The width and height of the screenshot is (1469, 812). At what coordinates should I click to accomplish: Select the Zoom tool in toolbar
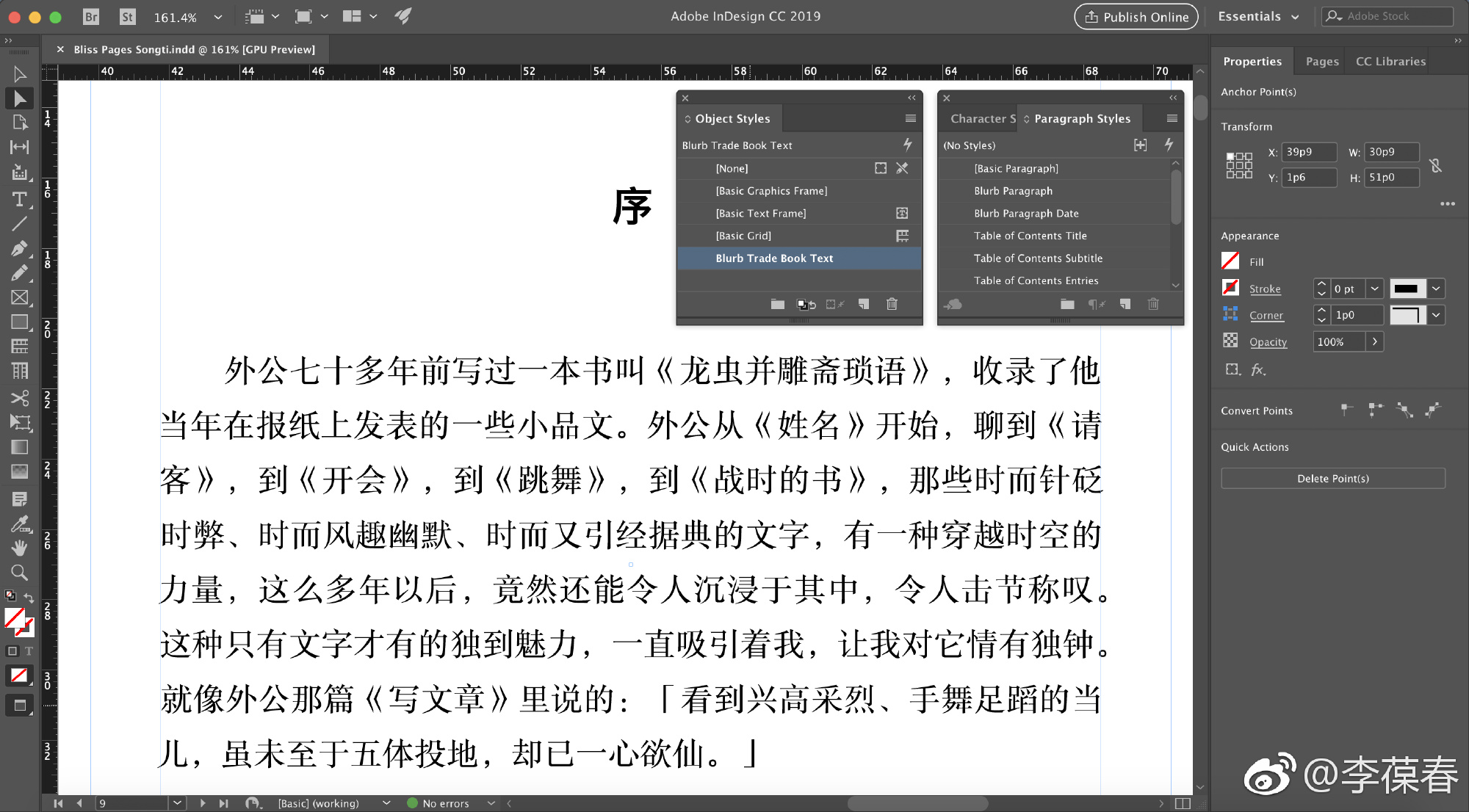coord(20,572)
